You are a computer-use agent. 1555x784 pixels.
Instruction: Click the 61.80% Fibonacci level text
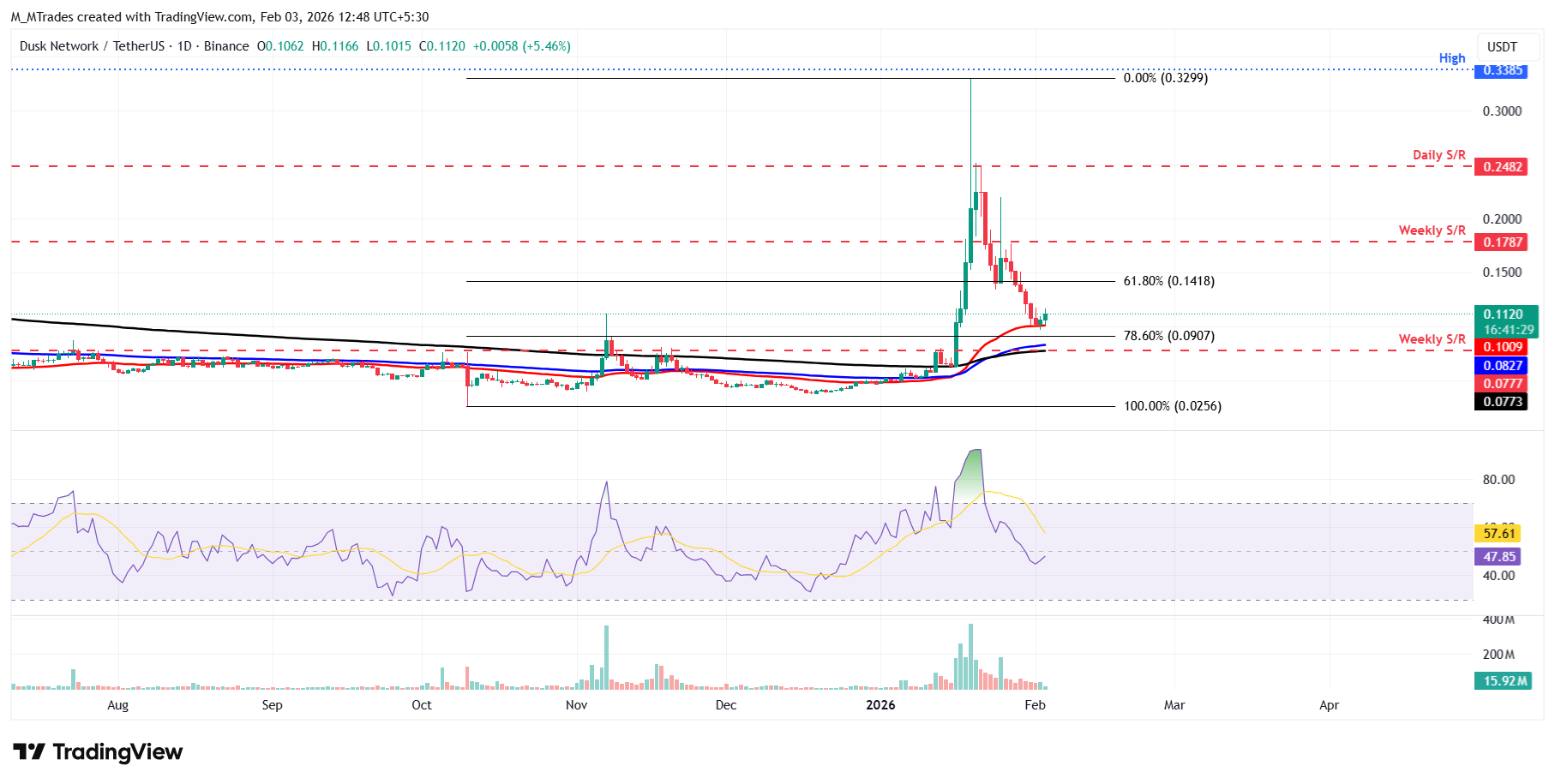(1168, 280)
